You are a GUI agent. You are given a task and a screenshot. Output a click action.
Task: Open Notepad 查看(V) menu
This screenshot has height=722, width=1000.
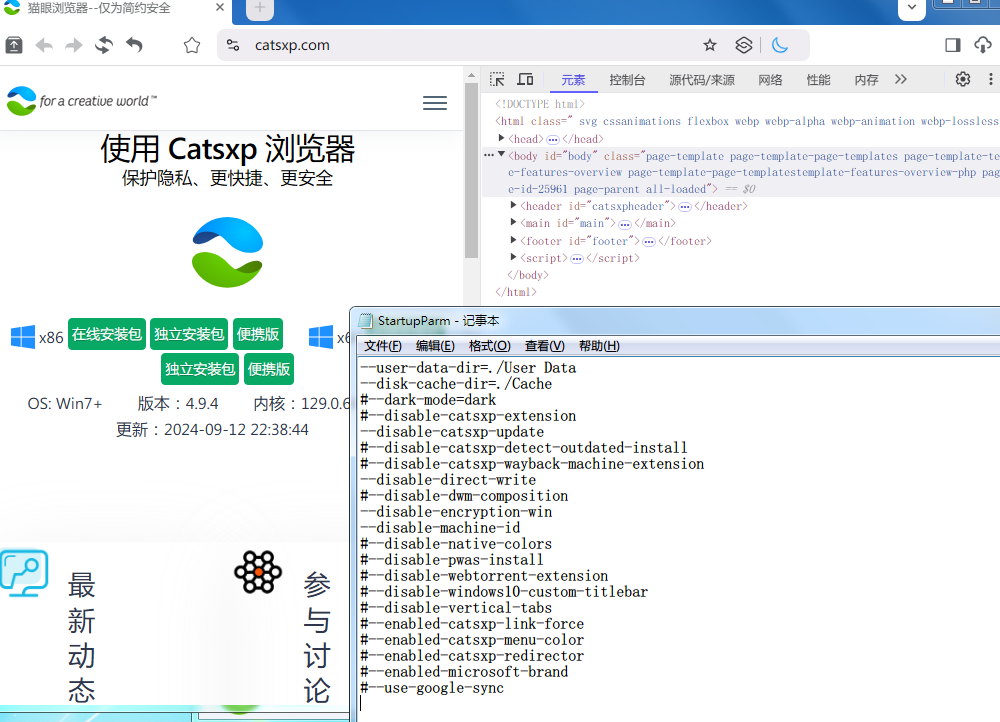(544, 346)
